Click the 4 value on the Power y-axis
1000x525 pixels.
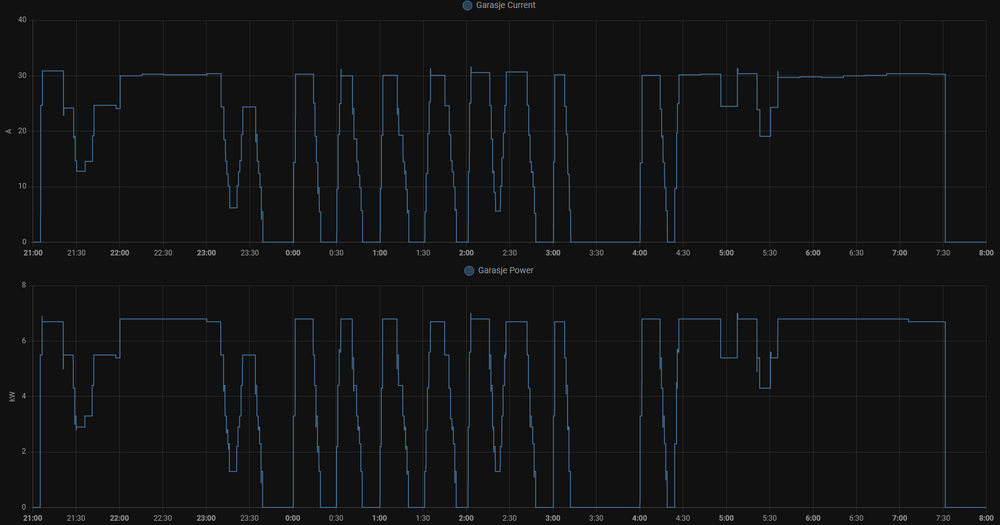[x=24, y=396]
